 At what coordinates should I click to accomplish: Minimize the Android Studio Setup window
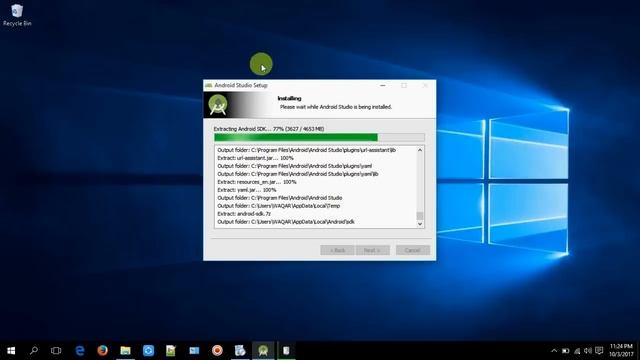coord(382,85)
